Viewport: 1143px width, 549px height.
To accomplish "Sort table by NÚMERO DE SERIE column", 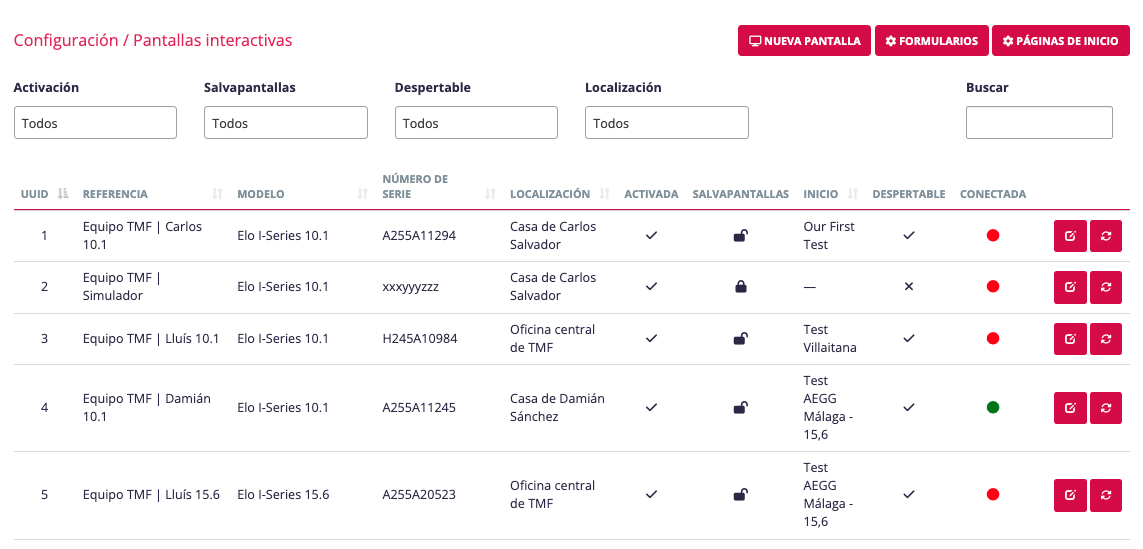I will pyautogui.click(x=439, y=187).
